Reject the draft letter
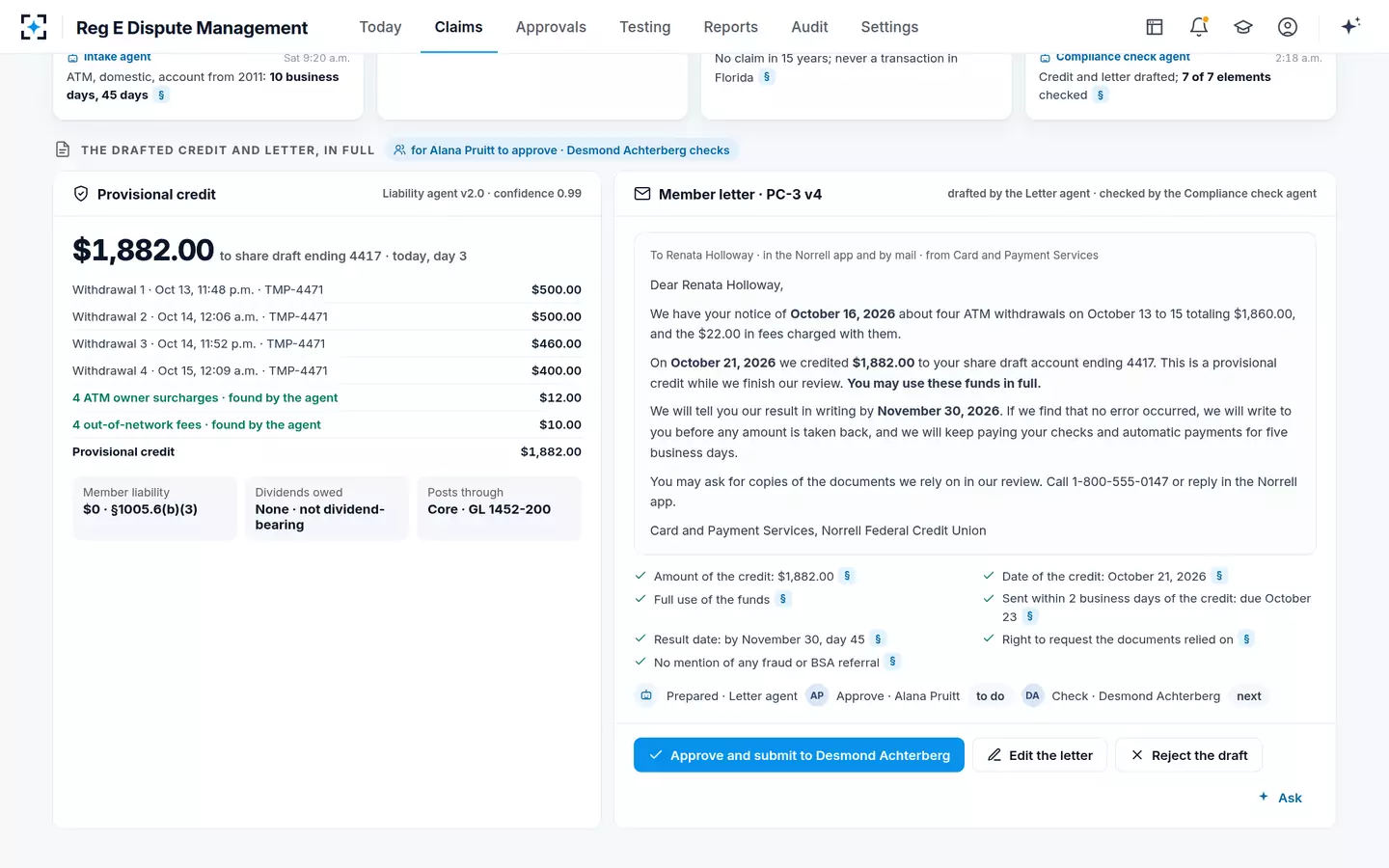This screenshot has width=1389, height=868. (x=1188, y=755)
